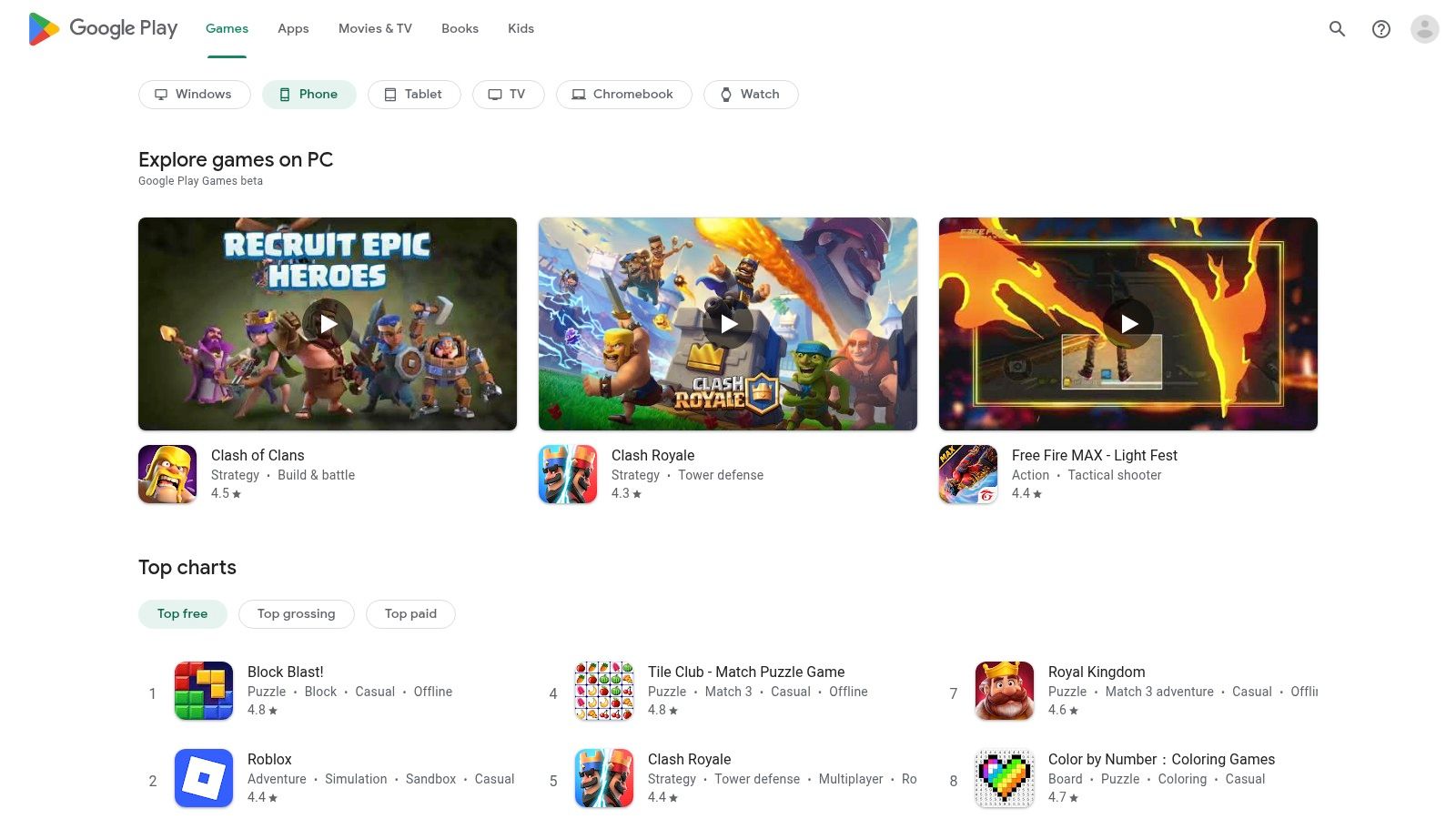Go to the Kids section

pyautogui.click(x=521, y=28)
